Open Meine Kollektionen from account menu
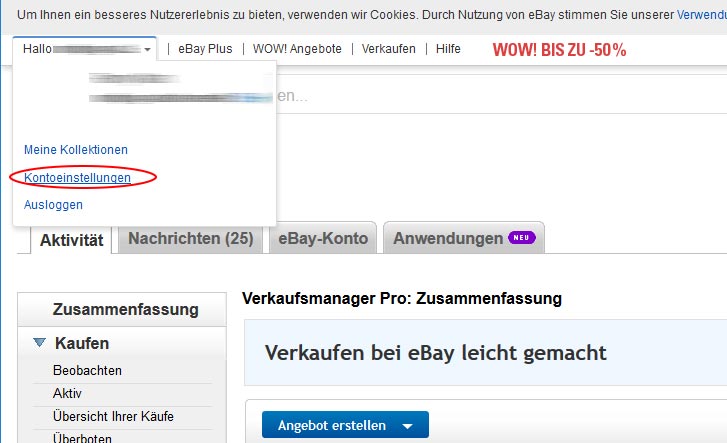727x443 pixels. (x=76, y=150)
